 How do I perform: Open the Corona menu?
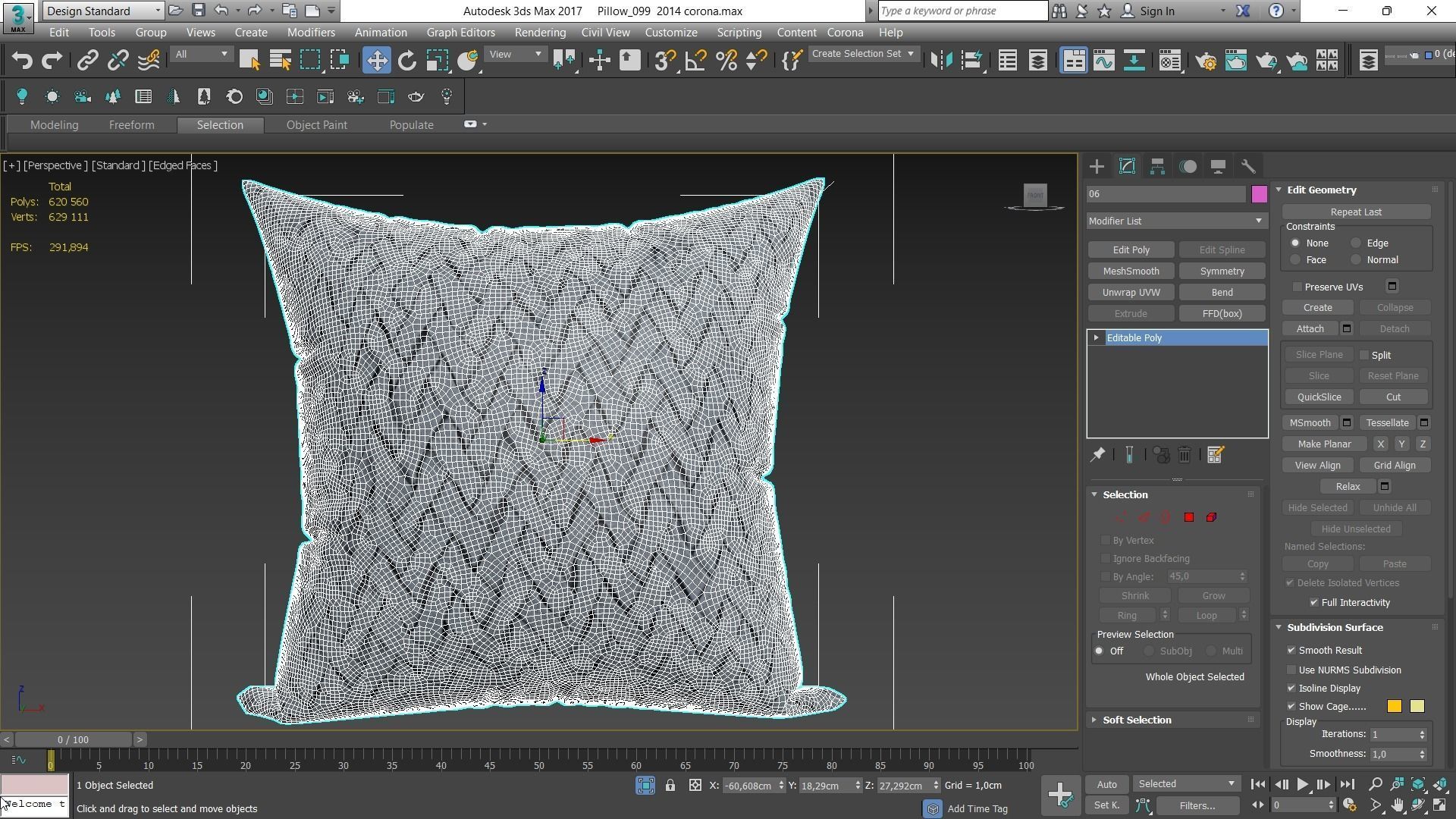coord(845,33)
